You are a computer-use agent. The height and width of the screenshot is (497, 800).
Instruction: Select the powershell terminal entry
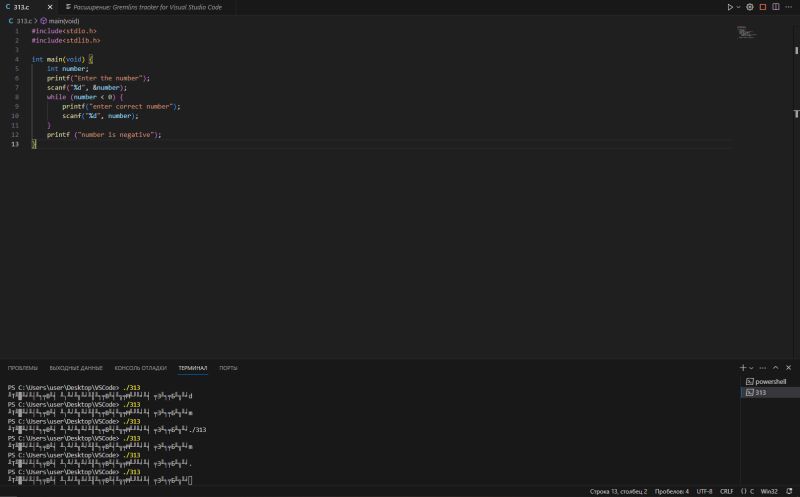pyautogui.click(x=770, y=382)
